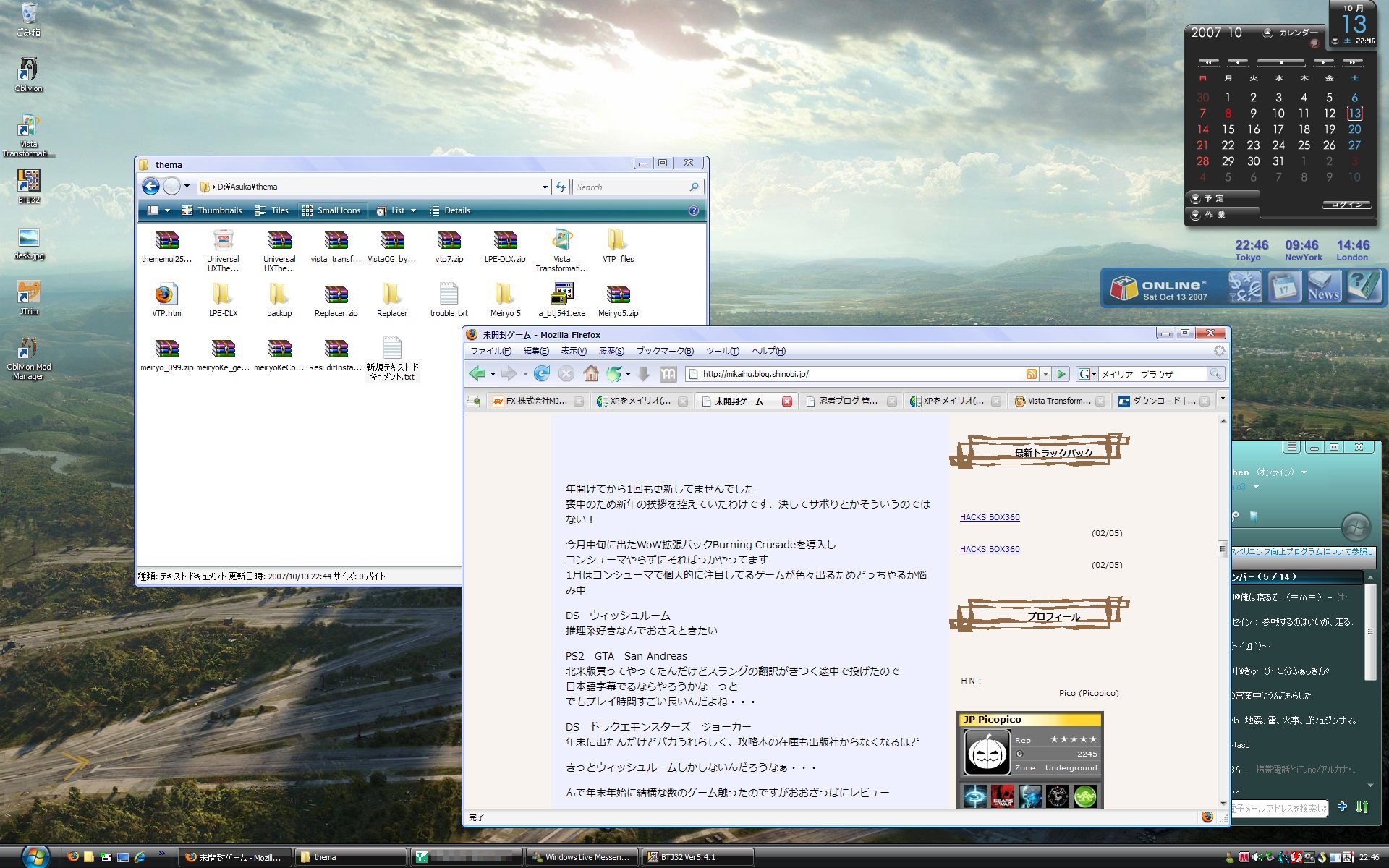The image size is (1389, 868).
Task: Click the ログイン button in calendar widget
Action: point(1346,205)
